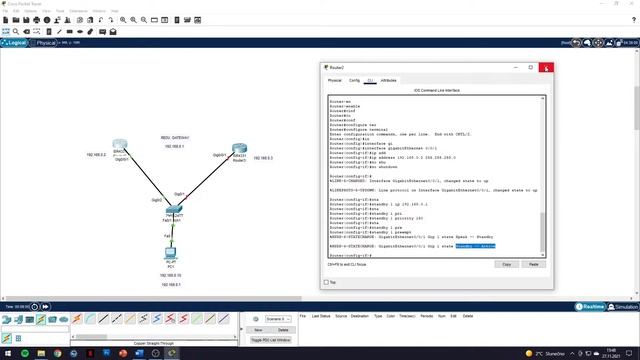Select the Draw Line tool
The height and width of the screenshot is (360, 640).
59,31
